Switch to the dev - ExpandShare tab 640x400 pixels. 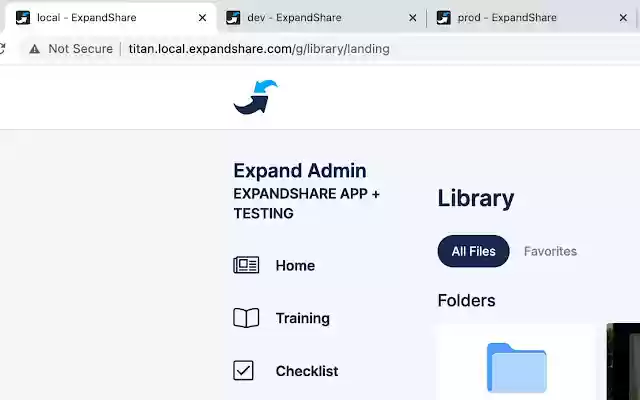[321, 18]
